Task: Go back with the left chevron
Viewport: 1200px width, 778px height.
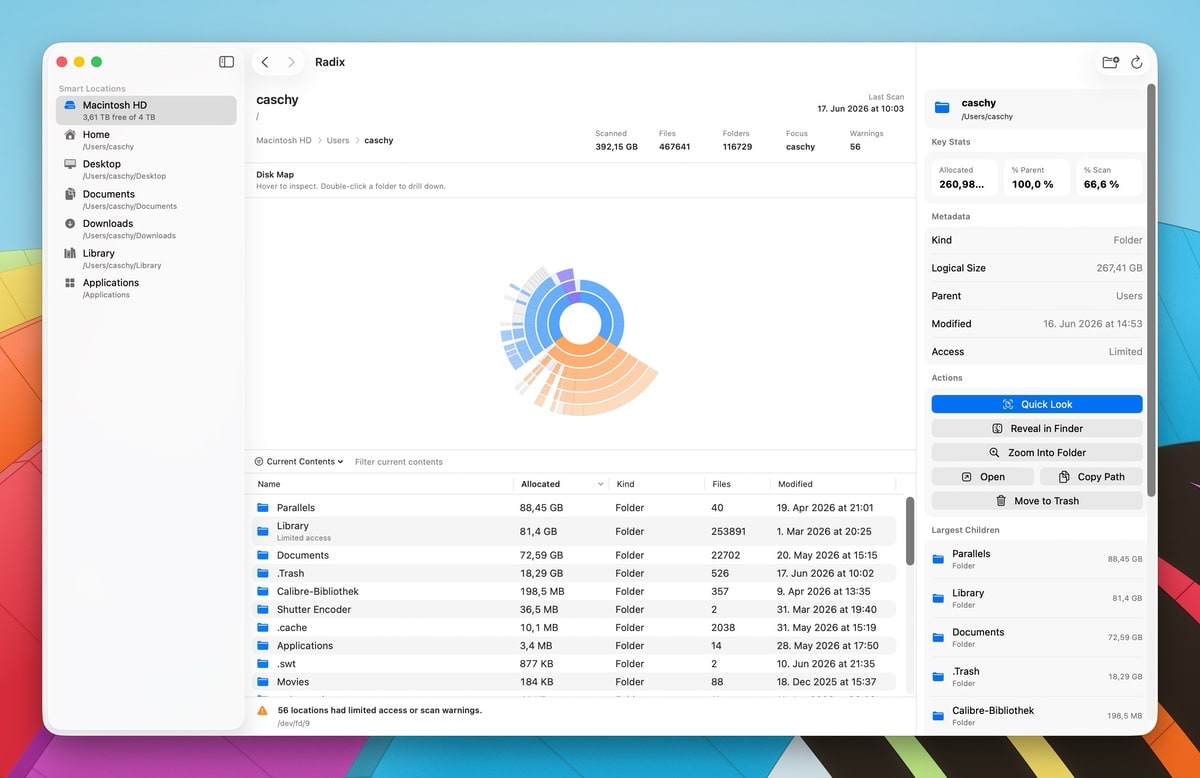Action: click(265, 62)
